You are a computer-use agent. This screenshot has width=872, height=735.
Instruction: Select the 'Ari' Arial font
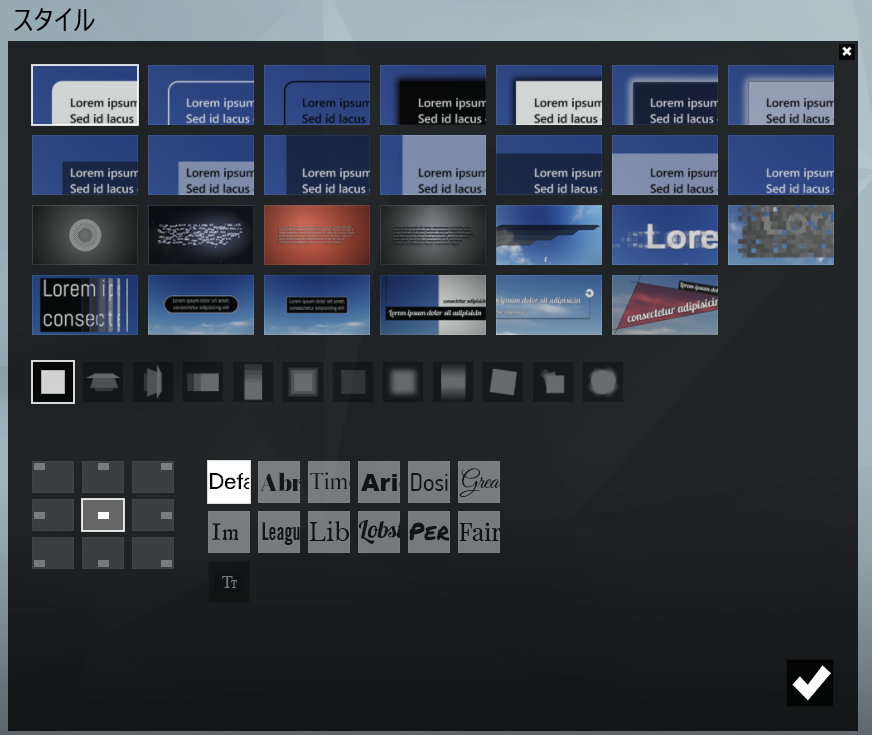379,482
